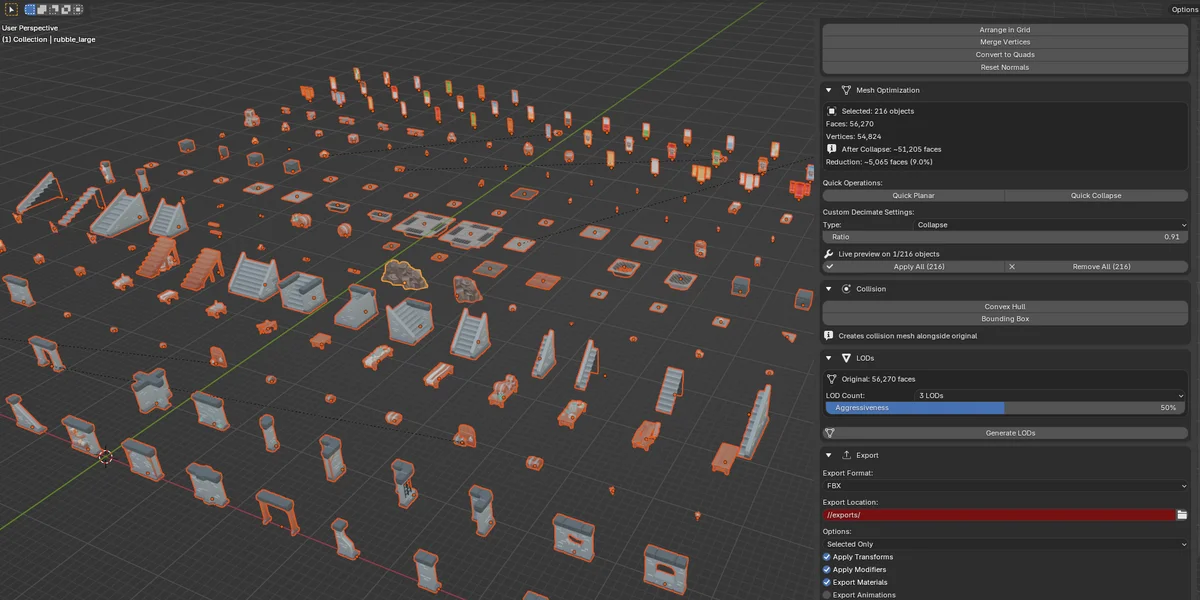Activate the Select Box mode icon
This screenshot has height=600, width=1200.
pos(30,9)
